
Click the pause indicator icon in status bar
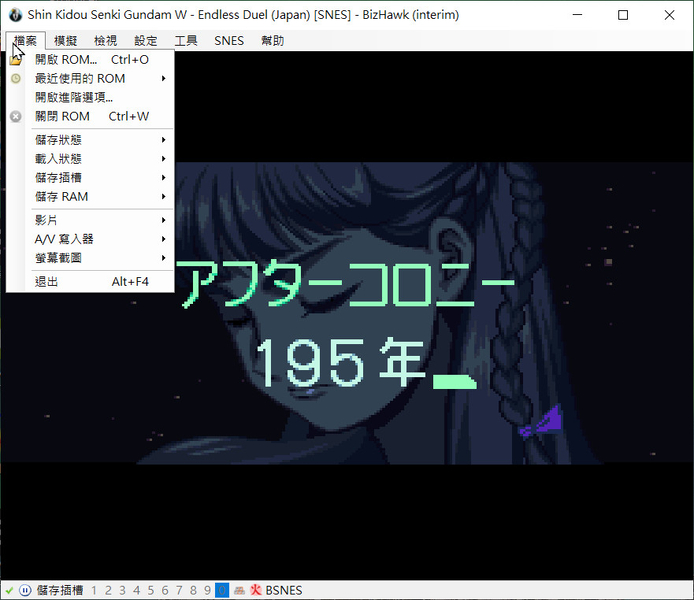tap(25, 590)
